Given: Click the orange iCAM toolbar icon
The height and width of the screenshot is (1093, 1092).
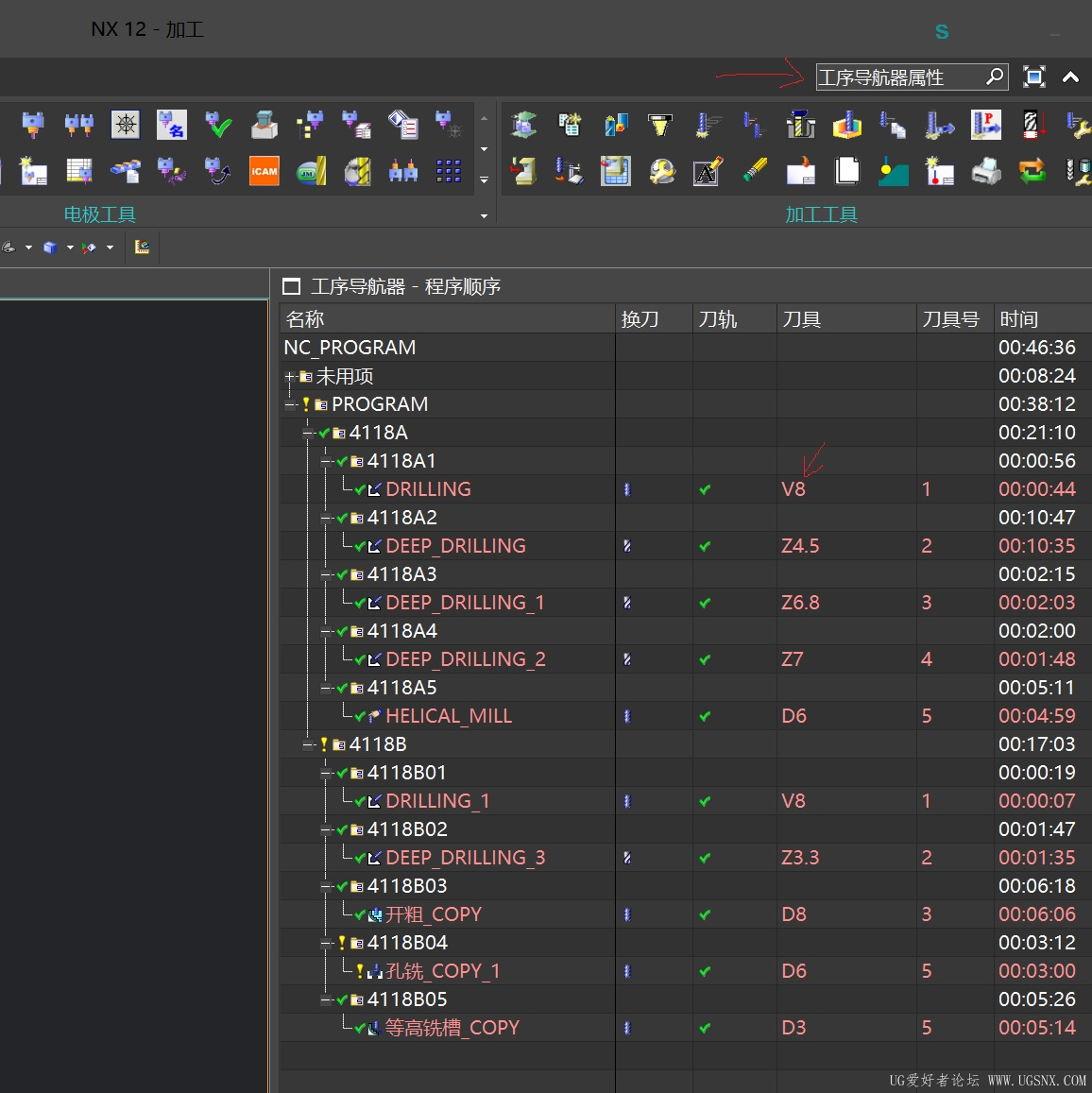Looking at the screenshot, I should pyautogui.click(x=264, y=171).
